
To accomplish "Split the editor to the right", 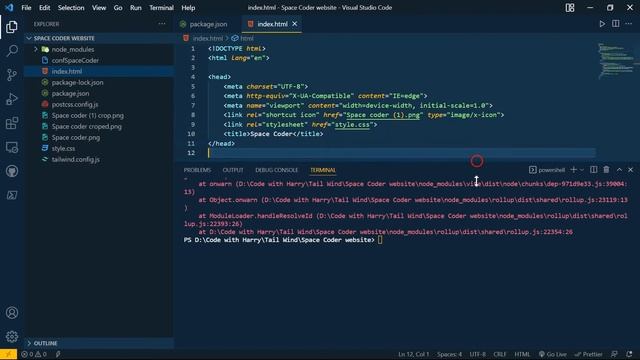I will (x=616, y=24).
